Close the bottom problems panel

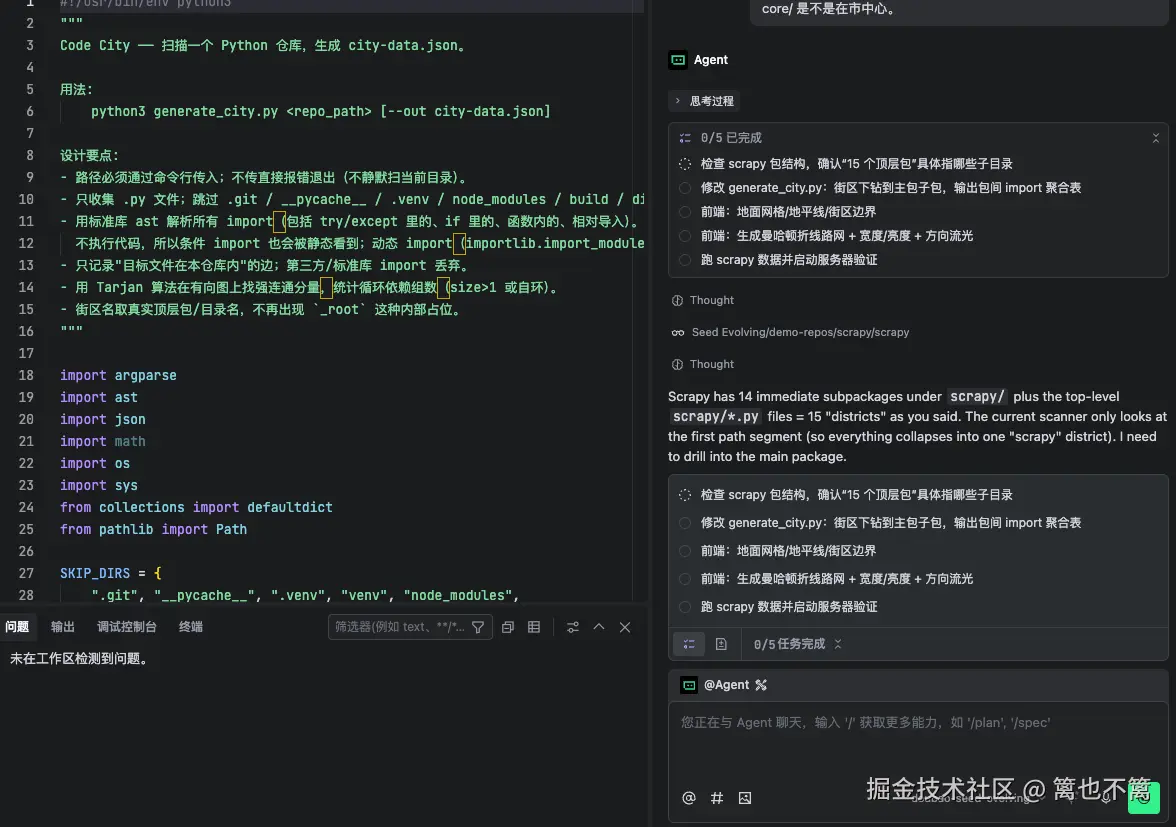[x=625, y=627]
